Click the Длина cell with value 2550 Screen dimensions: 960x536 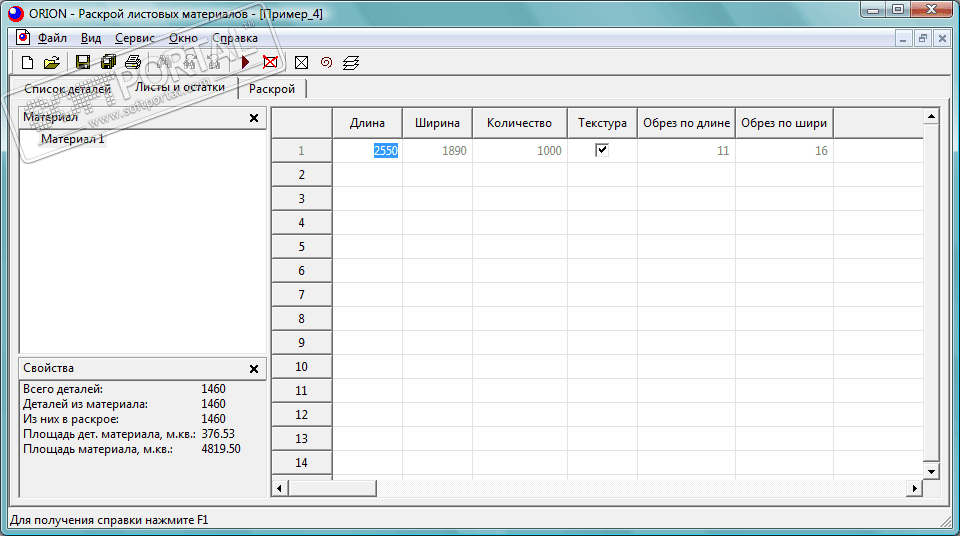[367, 151]
